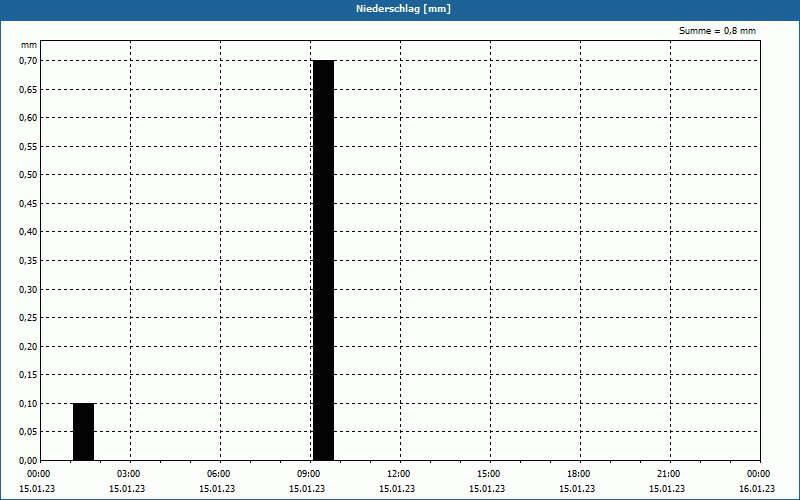Click the 0,35 y-axis label
Image resolution: width=800 pixels, height=500 pixels.
click(x=28, y=261)
